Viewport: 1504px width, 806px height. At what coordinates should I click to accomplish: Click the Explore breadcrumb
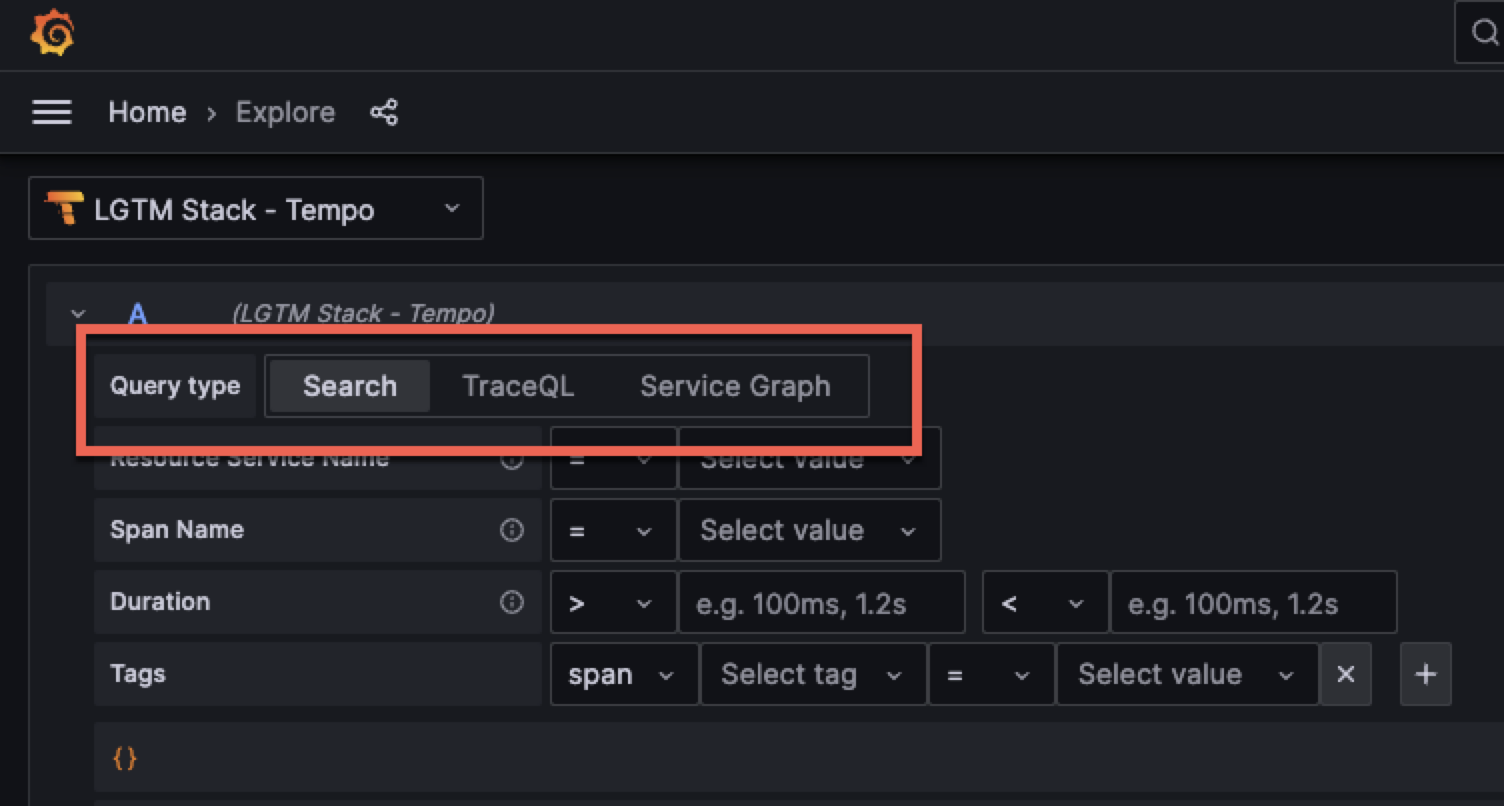[x=285, y=112]
